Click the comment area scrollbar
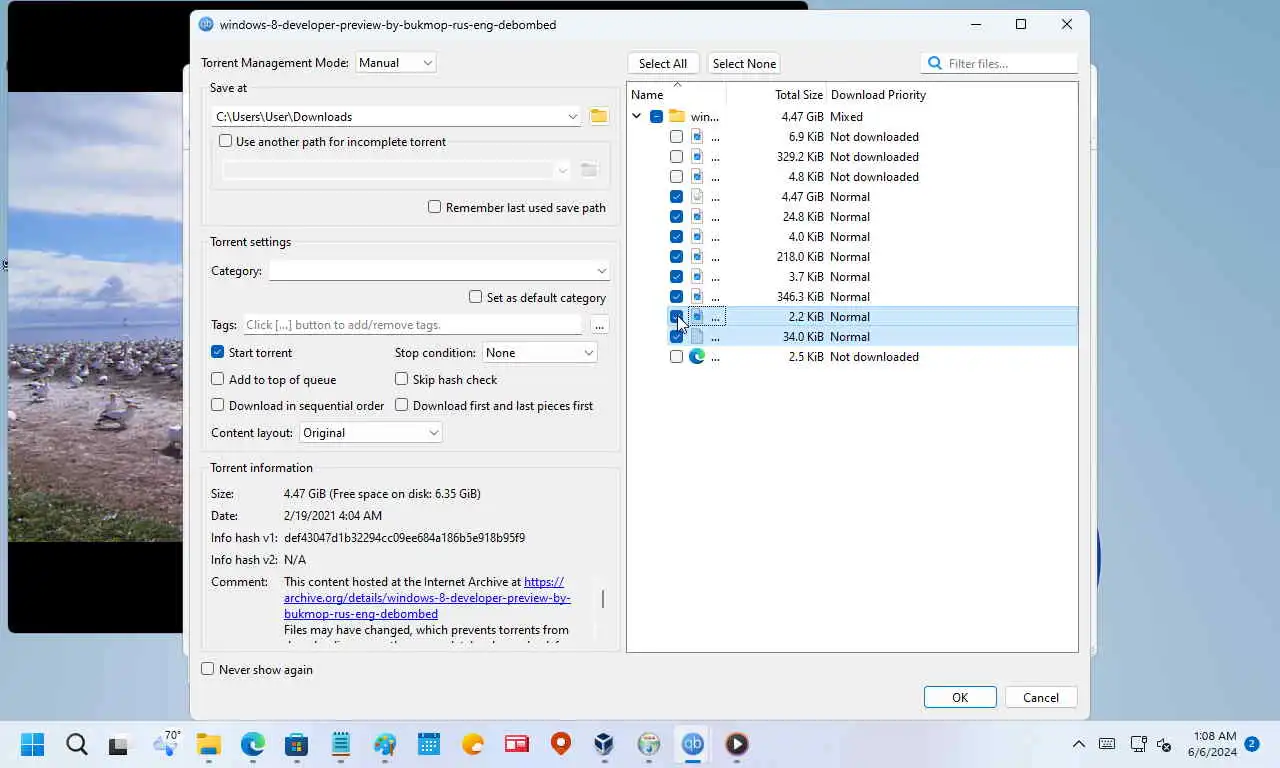This screenshot has width=1280, height=768. pyautogui.click(x=603, y=599)
